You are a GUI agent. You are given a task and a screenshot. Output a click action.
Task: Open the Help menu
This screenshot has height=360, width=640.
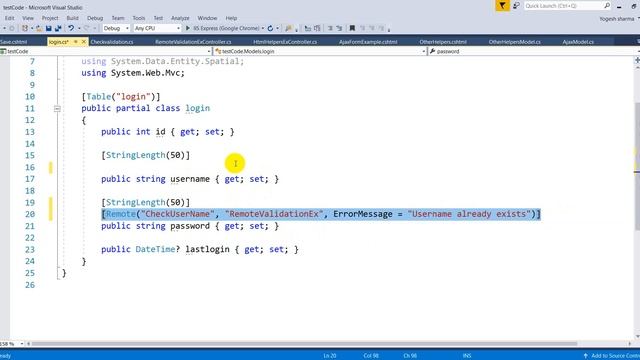231,18
